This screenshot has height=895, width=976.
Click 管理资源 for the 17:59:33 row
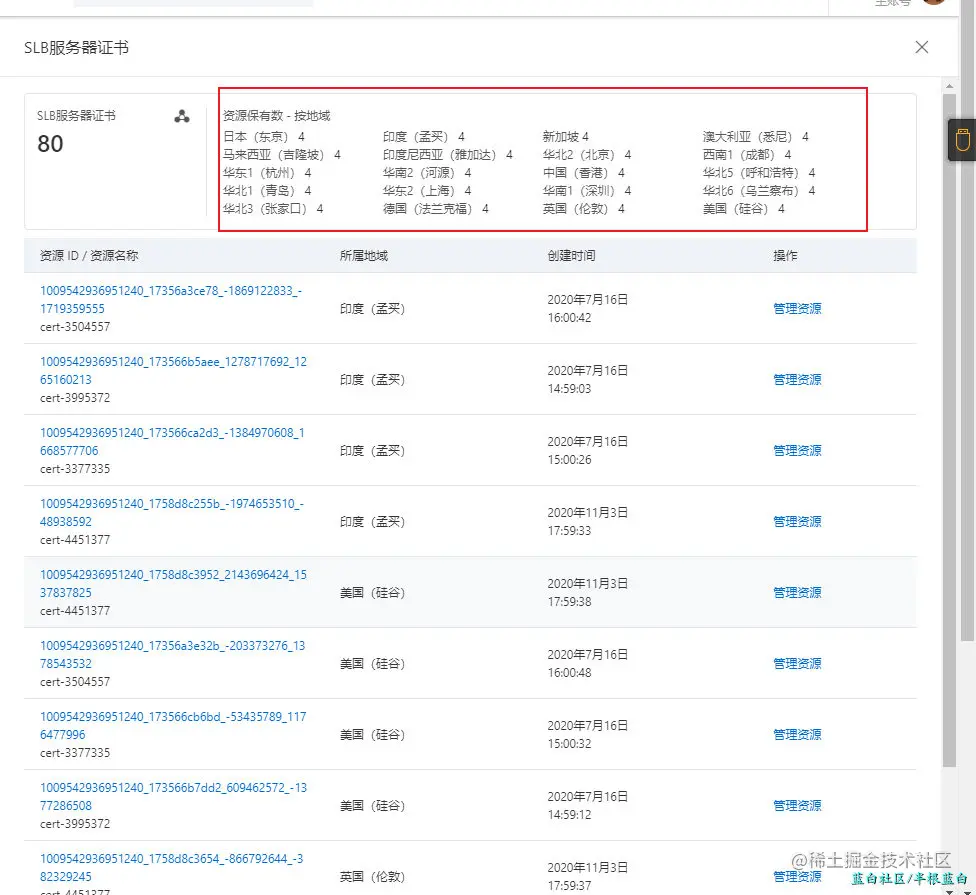coord(797,522)
